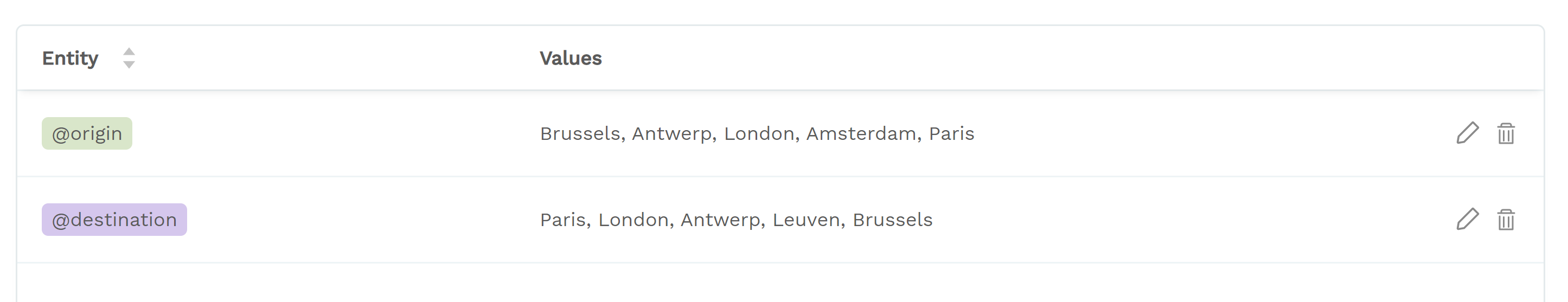Sort Entity column ascending with up arrow
Viewport: 1568px width, 302px height.
pos(129,52)
